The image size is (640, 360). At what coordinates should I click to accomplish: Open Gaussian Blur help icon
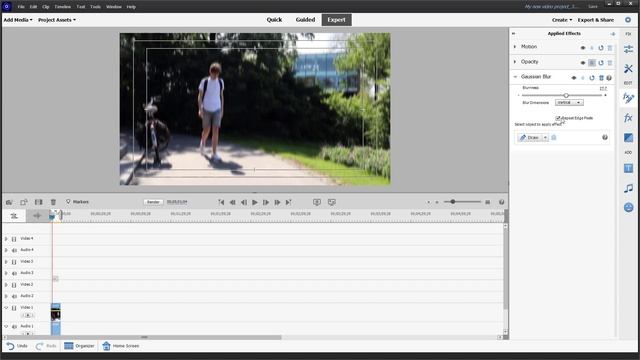tap(609, 78)
